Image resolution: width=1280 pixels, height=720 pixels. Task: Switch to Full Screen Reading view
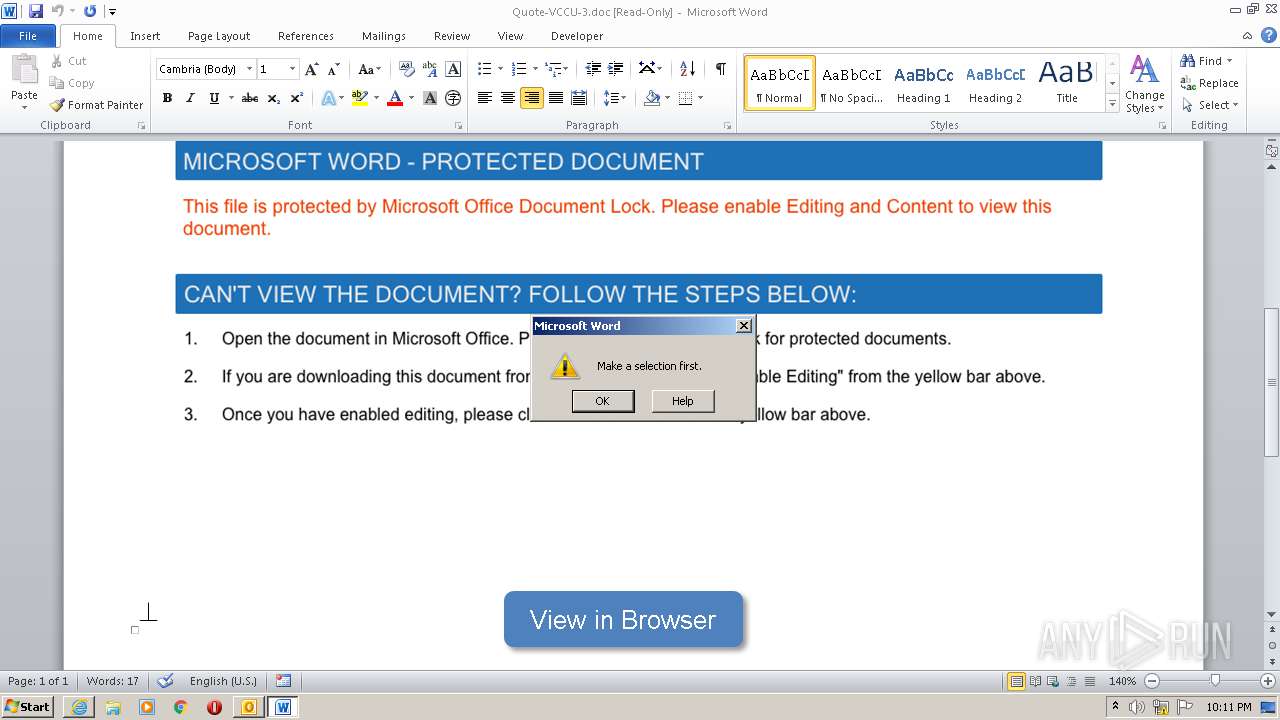pyautogui.click(x=1034, y=681)
